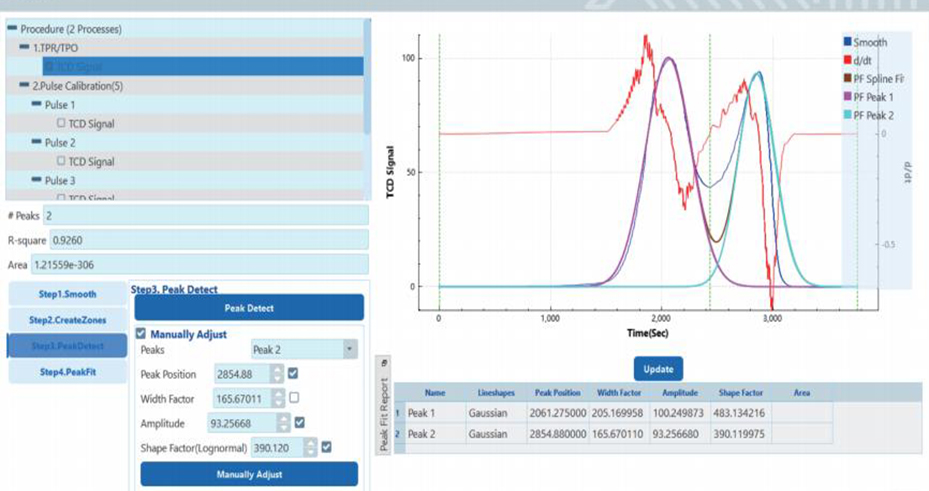Switch to Step4.PeakFit tab
This screenshot has width=929, height=491.
66,371
